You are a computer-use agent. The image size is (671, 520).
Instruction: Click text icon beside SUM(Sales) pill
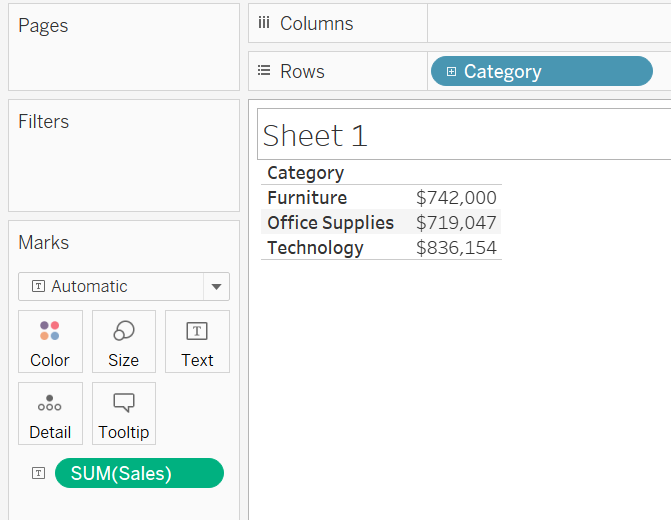point(39,473)
